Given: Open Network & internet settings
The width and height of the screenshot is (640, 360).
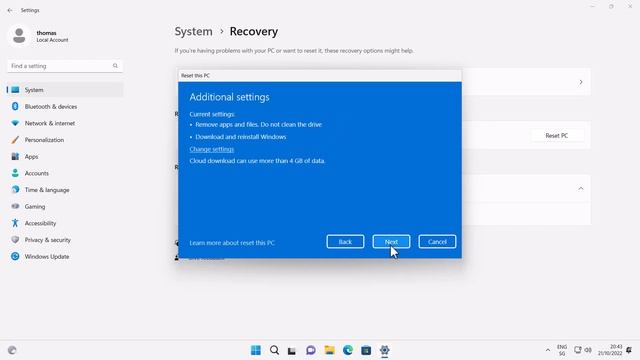Looking at the screenshot, I should (x=64, y=123).
